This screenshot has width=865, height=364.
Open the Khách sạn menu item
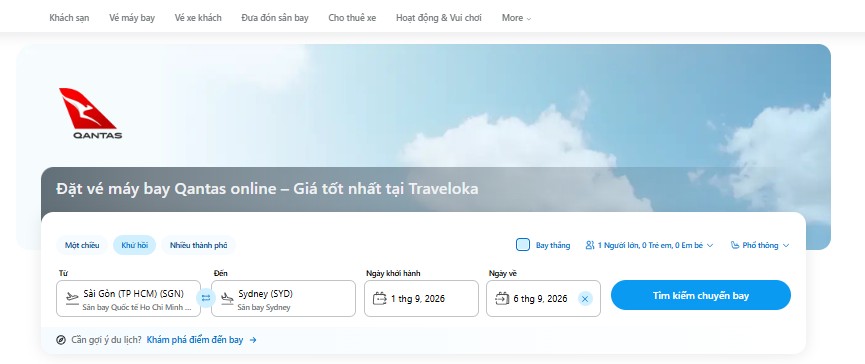70,18
